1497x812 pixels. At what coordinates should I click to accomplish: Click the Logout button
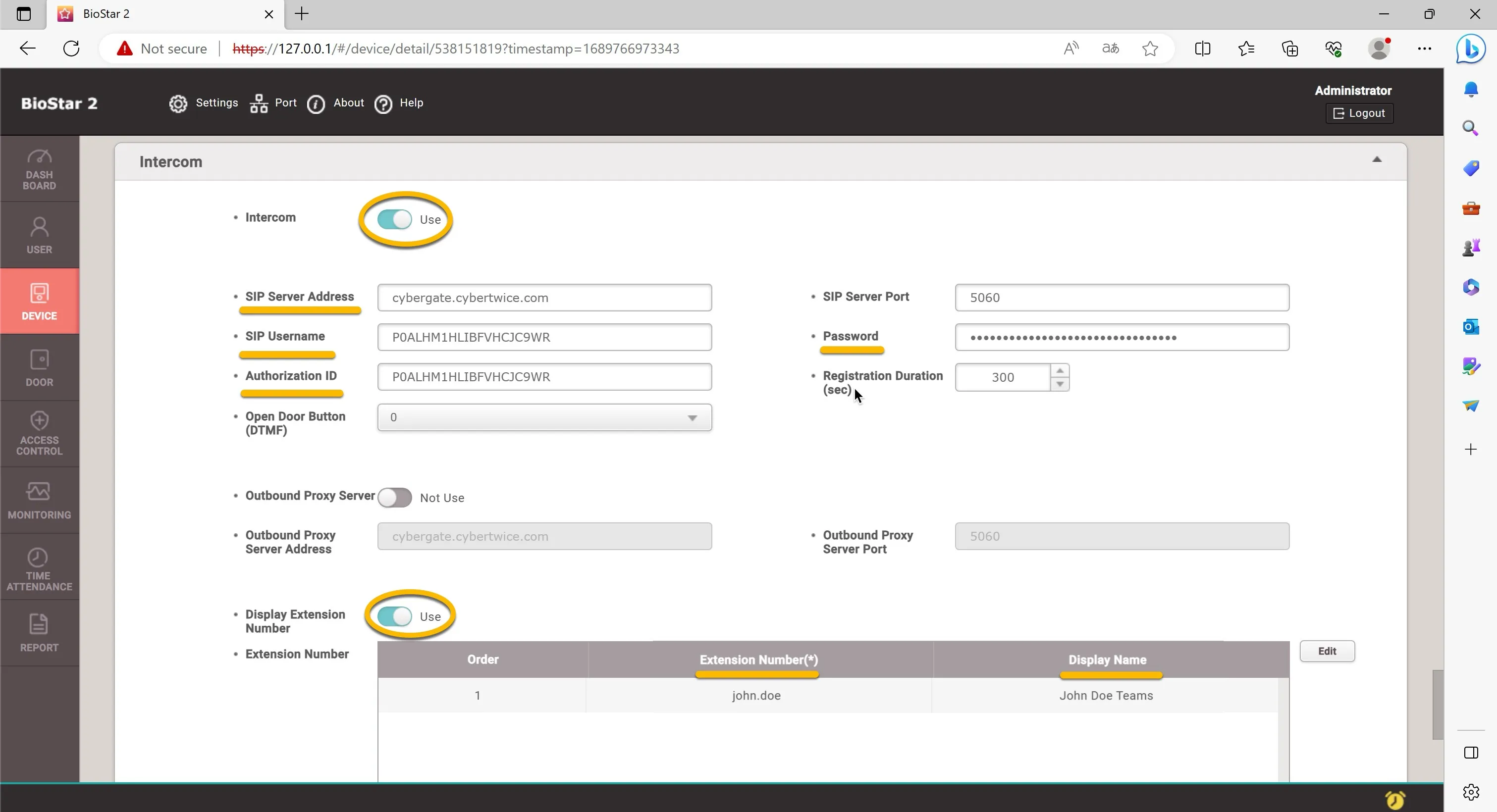(1359, 113)
